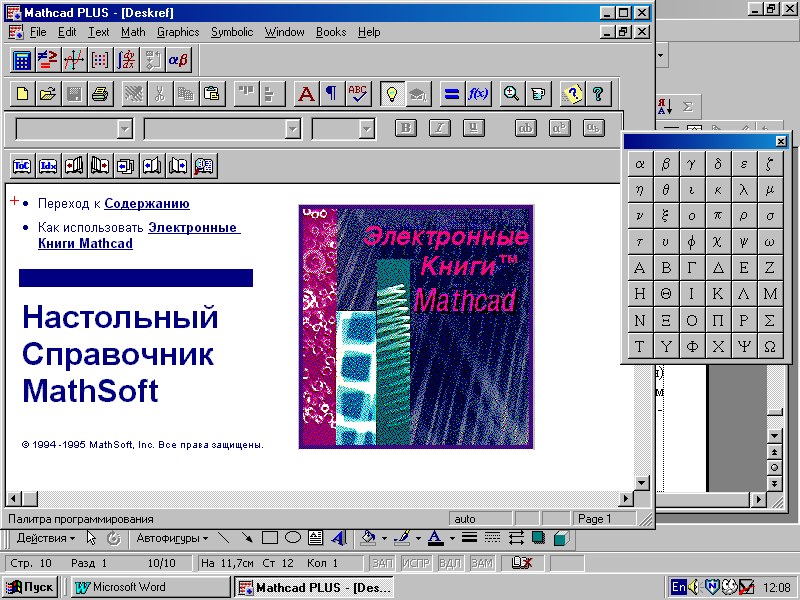Viewport: 800px width, 600px height.
Task: Open the Calculus palette
Action: [126, 60]
